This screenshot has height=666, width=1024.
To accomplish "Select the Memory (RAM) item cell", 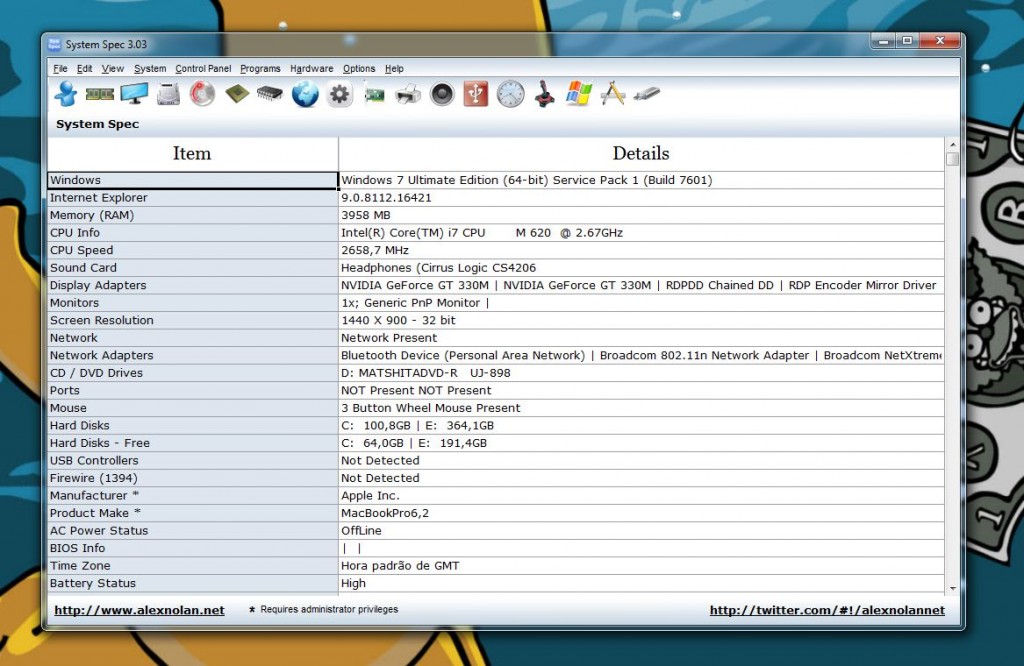I will coord(192,215).
